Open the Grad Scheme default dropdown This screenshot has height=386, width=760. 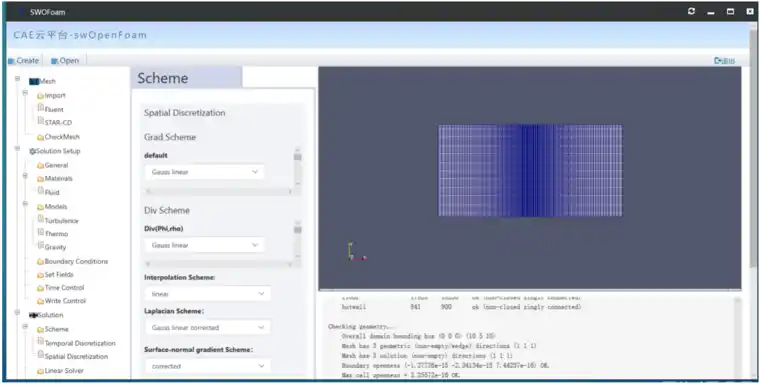point(205,172)
